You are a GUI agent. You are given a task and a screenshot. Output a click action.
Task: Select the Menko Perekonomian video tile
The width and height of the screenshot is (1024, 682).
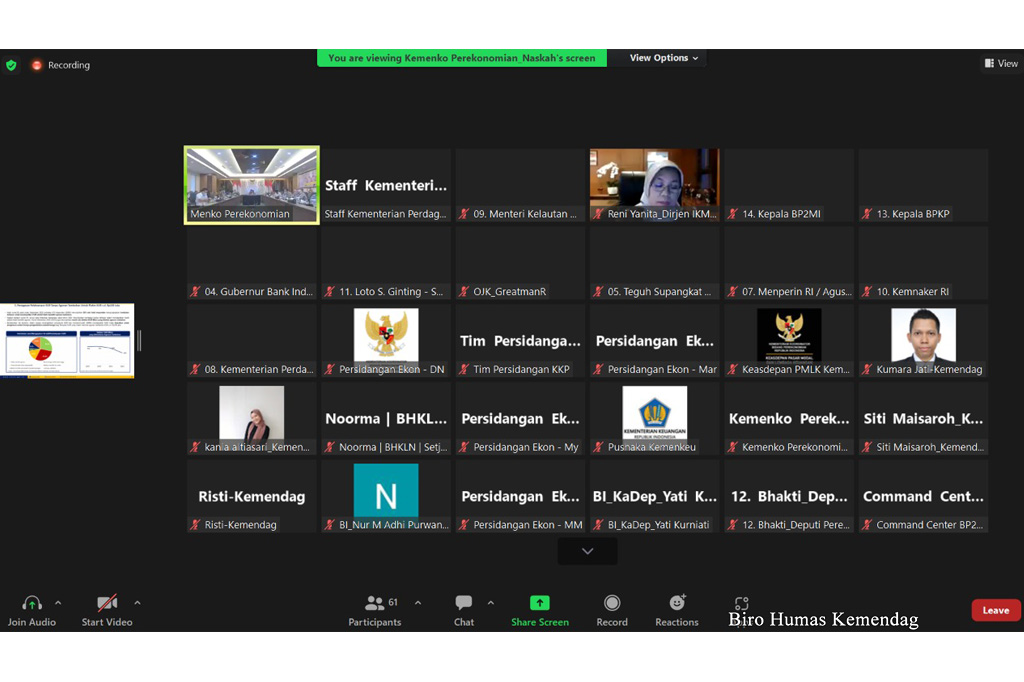[x=252, y=185]
